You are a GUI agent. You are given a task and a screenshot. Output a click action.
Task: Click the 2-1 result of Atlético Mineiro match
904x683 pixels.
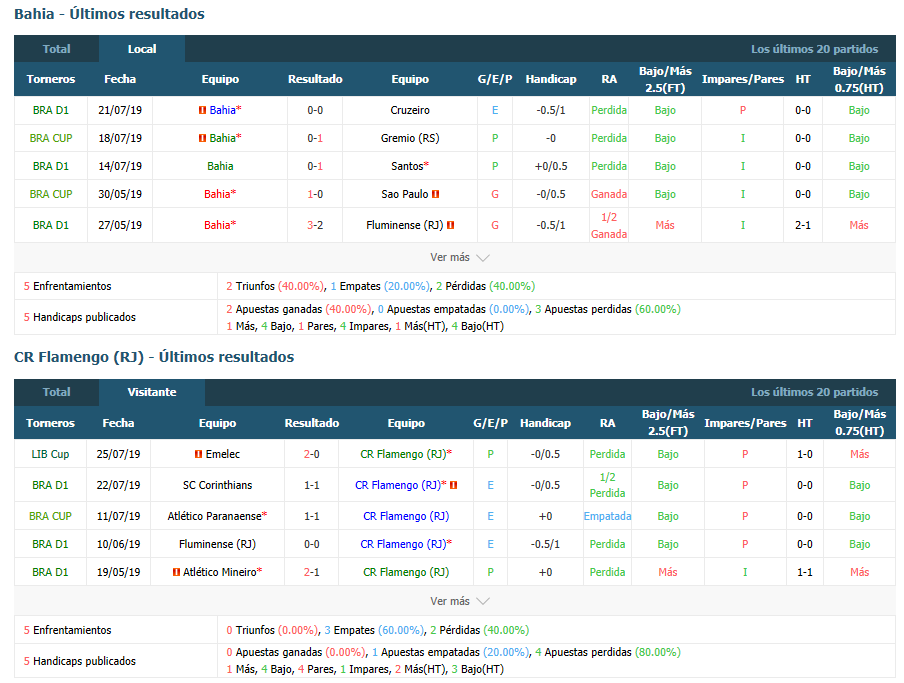coord(311,572)
